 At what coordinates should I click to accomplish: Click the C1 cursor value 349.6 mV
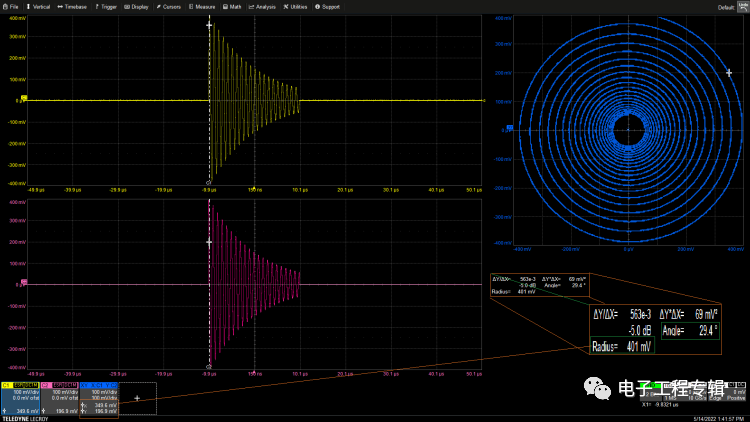pos(27,411)
